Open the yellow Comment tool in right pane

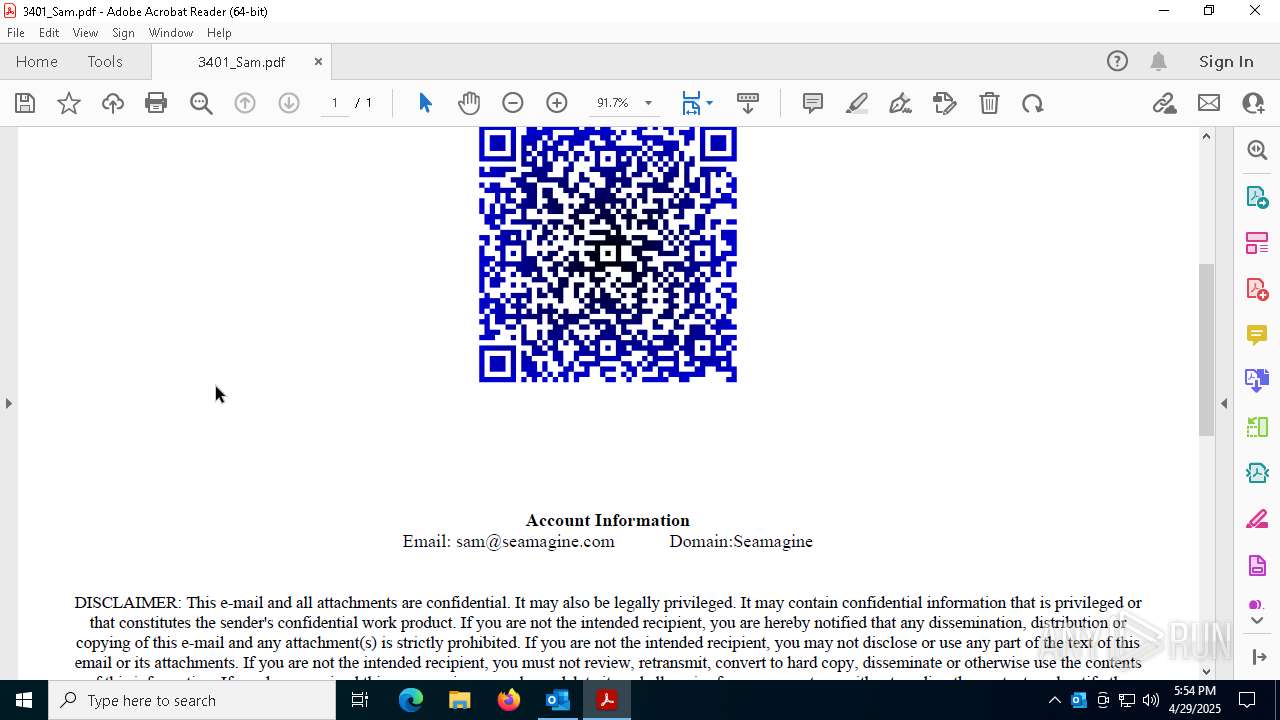1257,335
